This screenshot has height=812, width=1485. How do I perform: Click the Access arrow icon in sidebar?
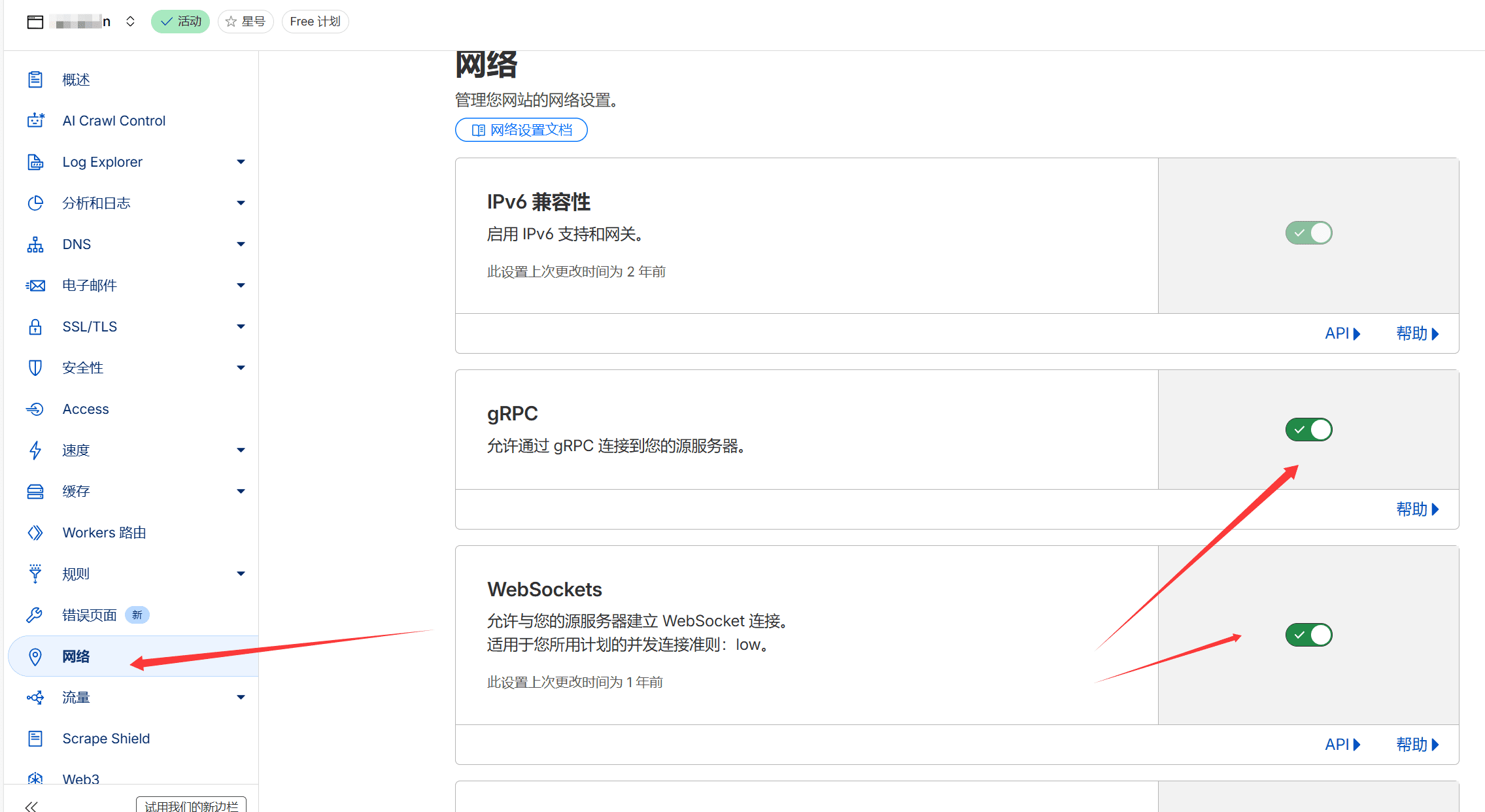tap(35, 409)
